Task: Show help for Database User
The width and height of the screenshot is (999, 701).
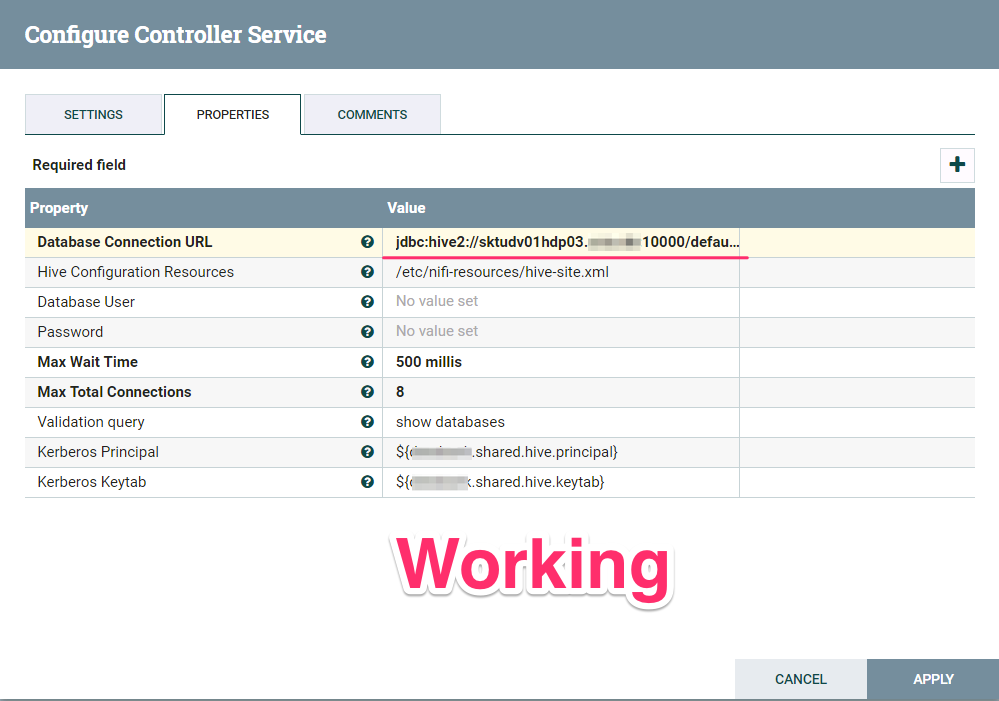Action: pos(367,301)
